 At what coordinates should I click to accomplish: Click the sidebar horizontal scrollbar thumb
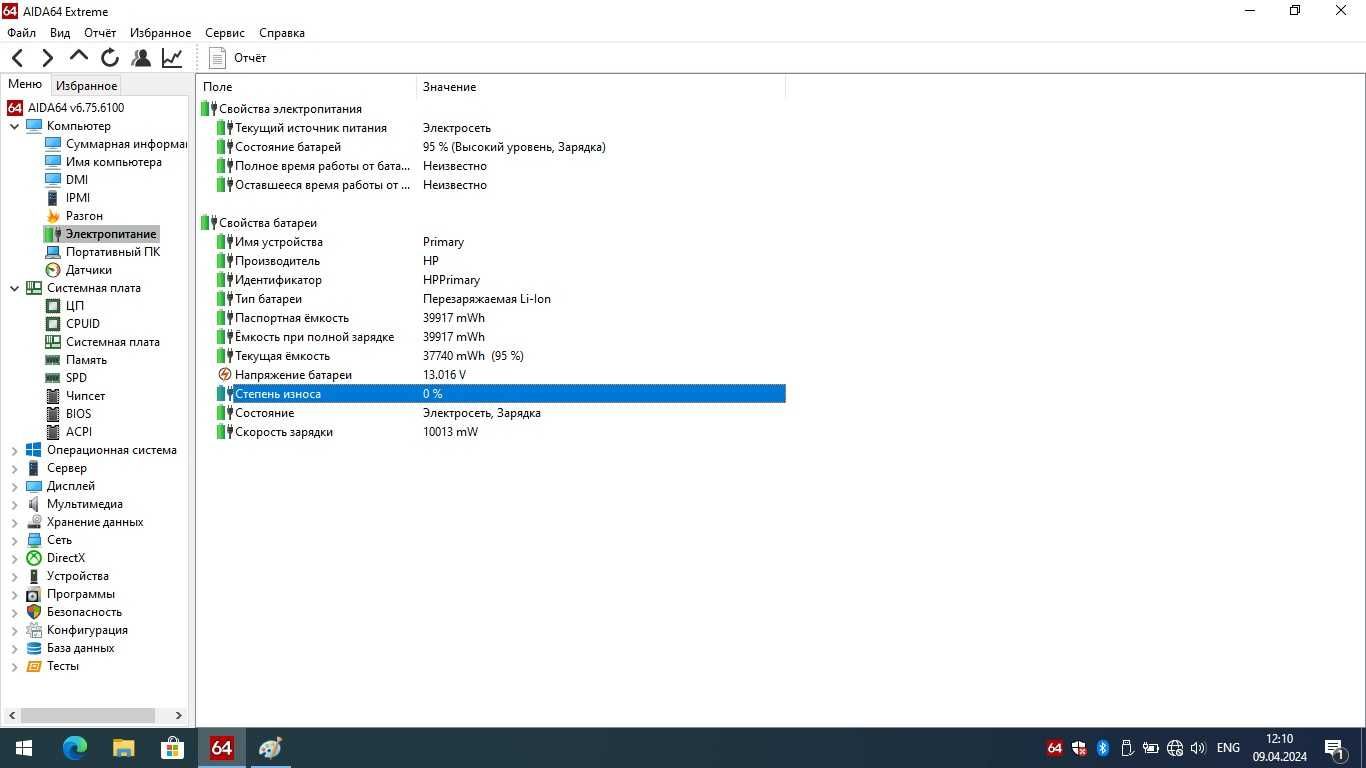click(x=88, y=715)
